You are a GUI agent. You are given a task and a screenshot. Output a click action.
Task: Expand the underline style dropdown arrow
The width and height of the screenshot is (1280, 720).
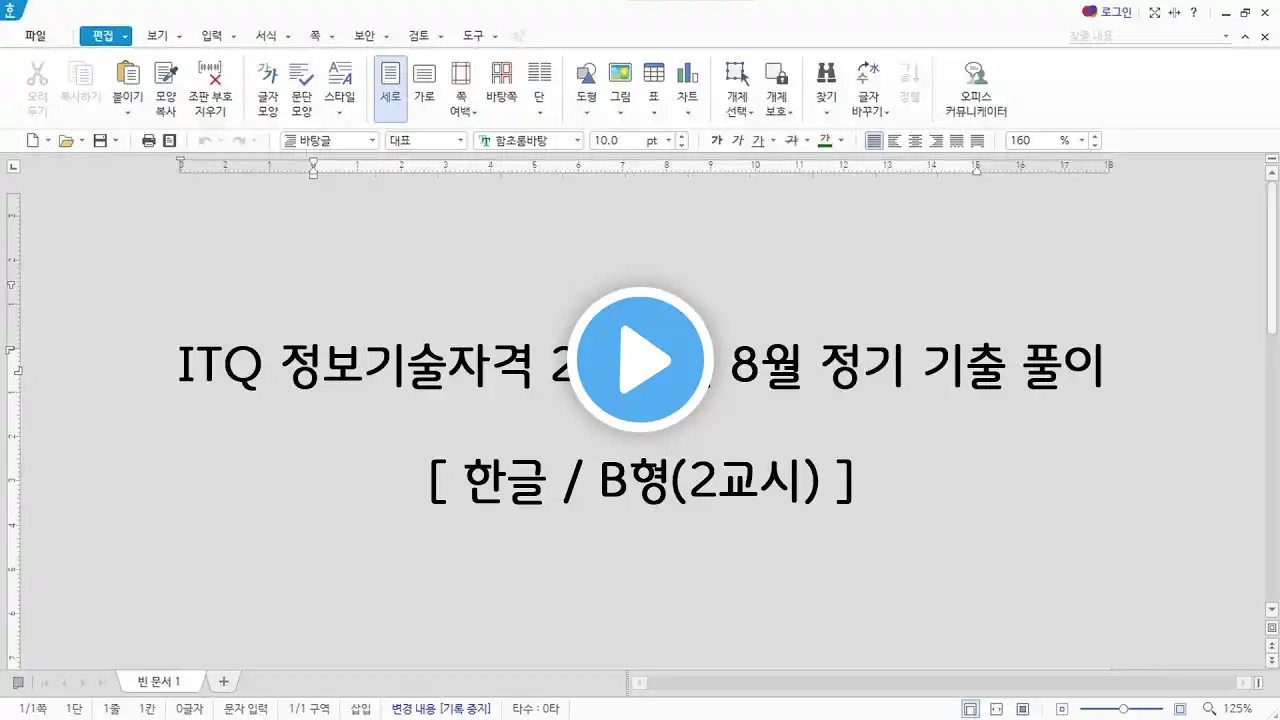(x=773, y=141)
